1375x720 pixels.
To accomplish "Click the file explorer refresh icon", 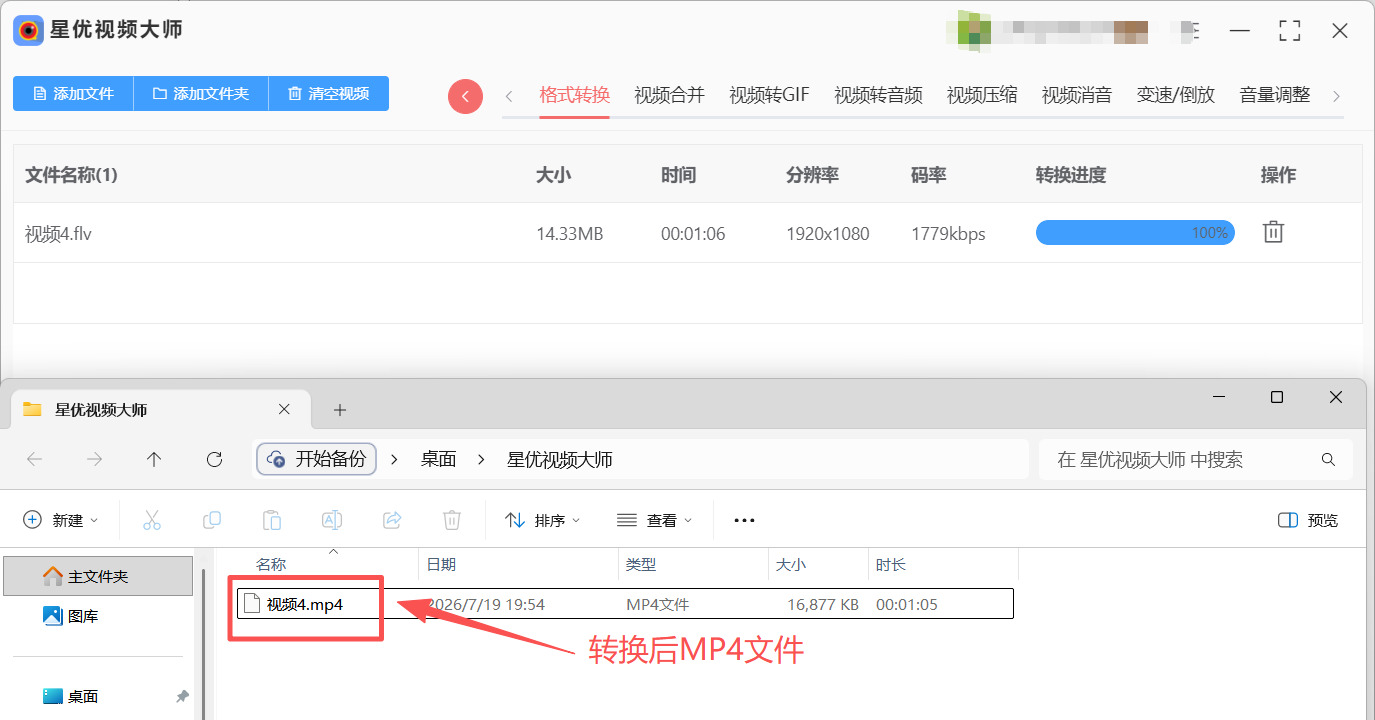I will pyautogui.click(x=214, y=460).
